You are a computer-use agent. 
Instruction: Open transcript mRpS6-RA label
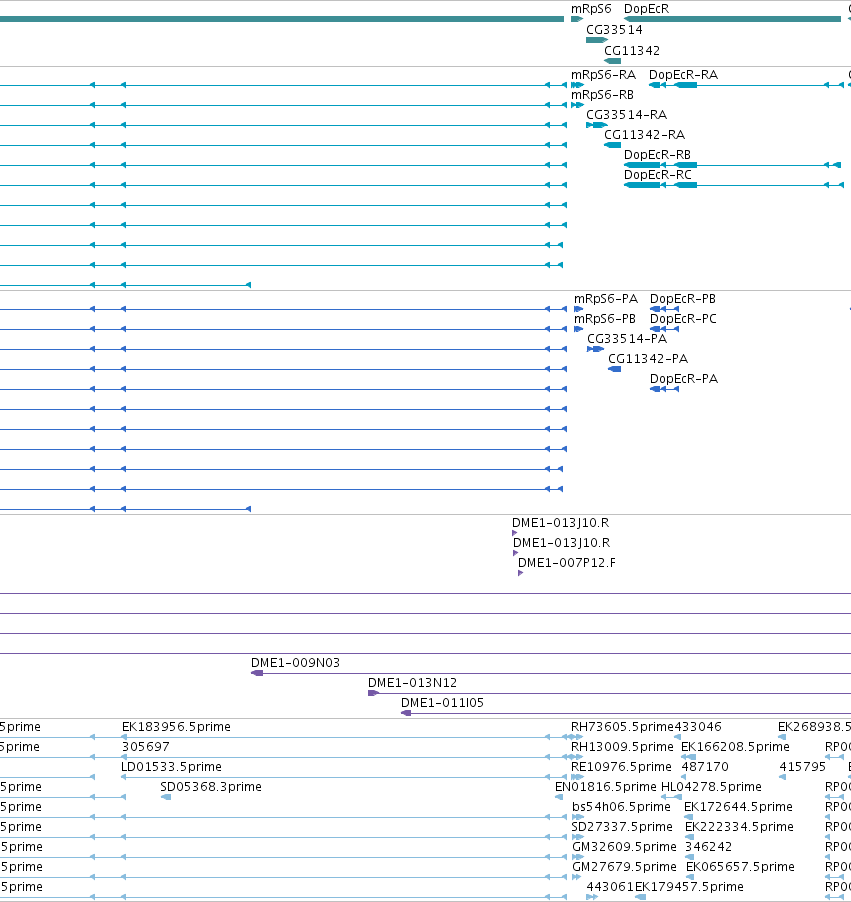click(x=603, y=75)
